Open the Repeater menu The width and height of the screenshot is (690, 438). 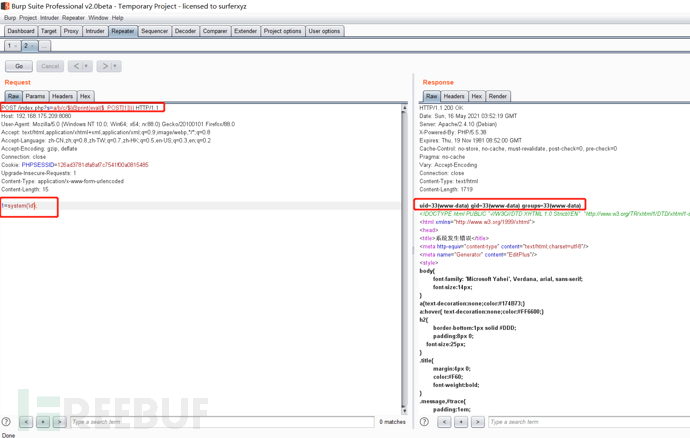click(x=73, y=18)
